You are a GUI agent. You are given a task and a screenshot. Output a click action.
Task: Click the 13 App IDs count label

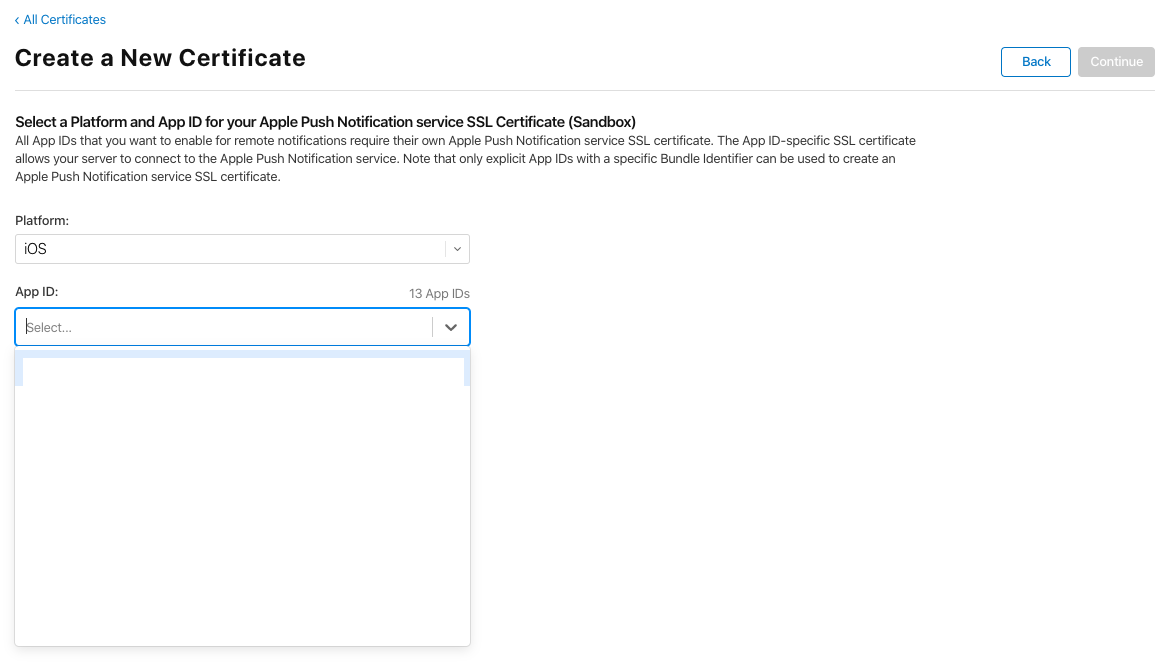click(439, 294)
